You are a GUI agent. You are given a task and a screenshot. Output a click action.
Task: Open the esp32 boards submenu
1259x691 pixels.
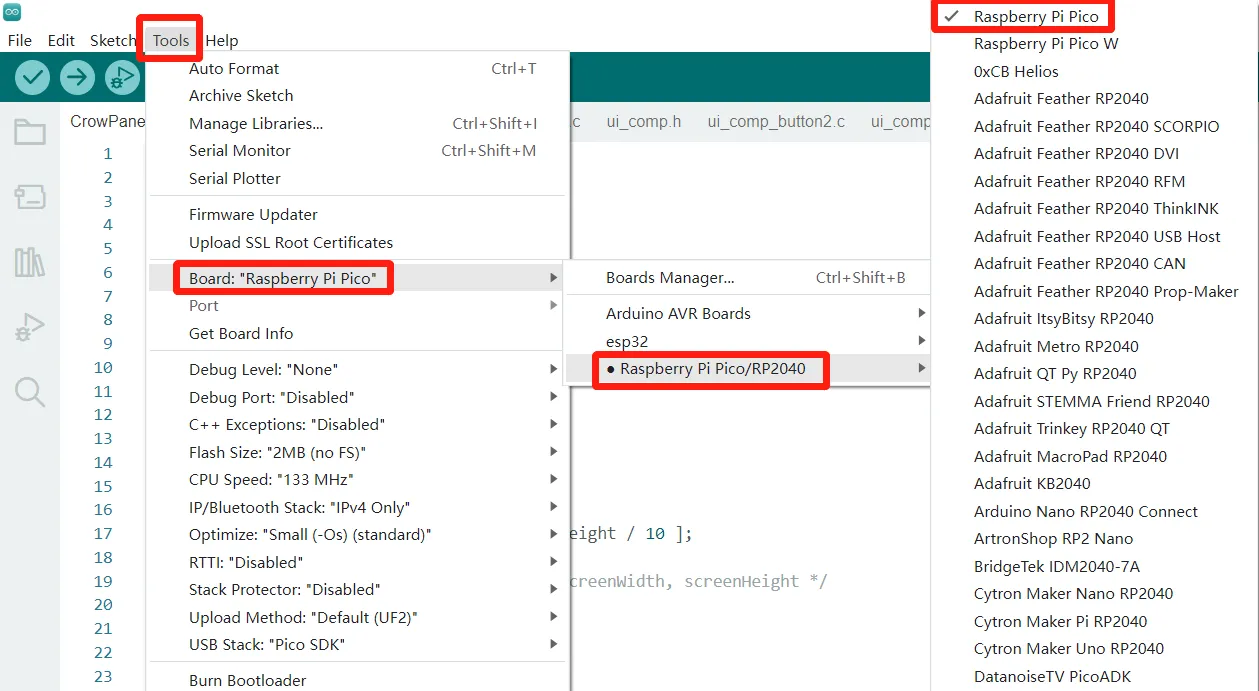point(627,341)
